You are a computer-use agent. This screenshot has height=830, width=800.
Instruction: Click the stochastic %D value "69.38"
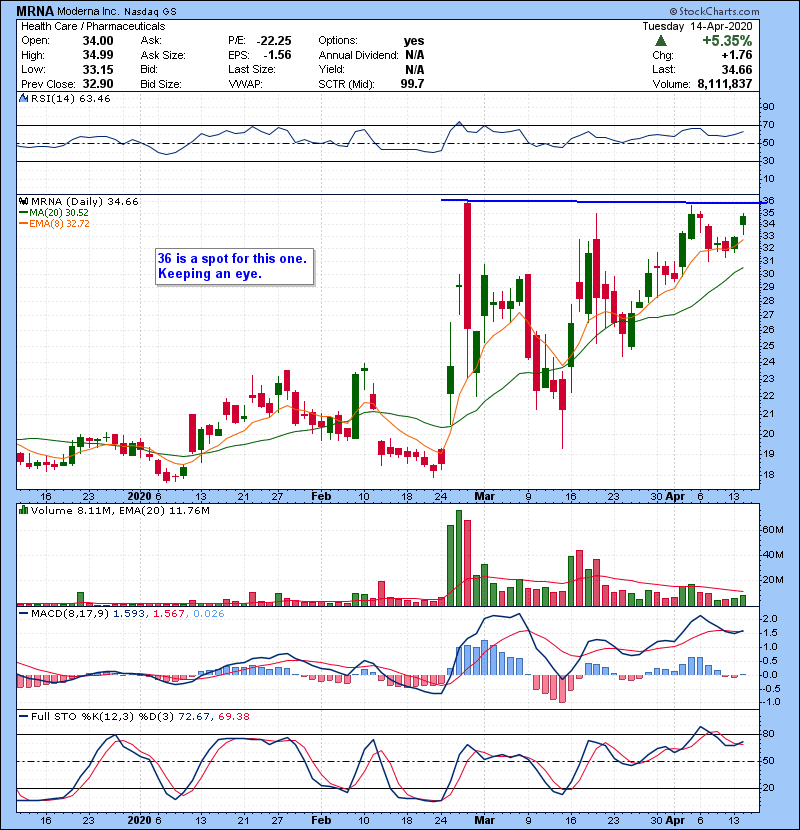click(x=233, y=716)
